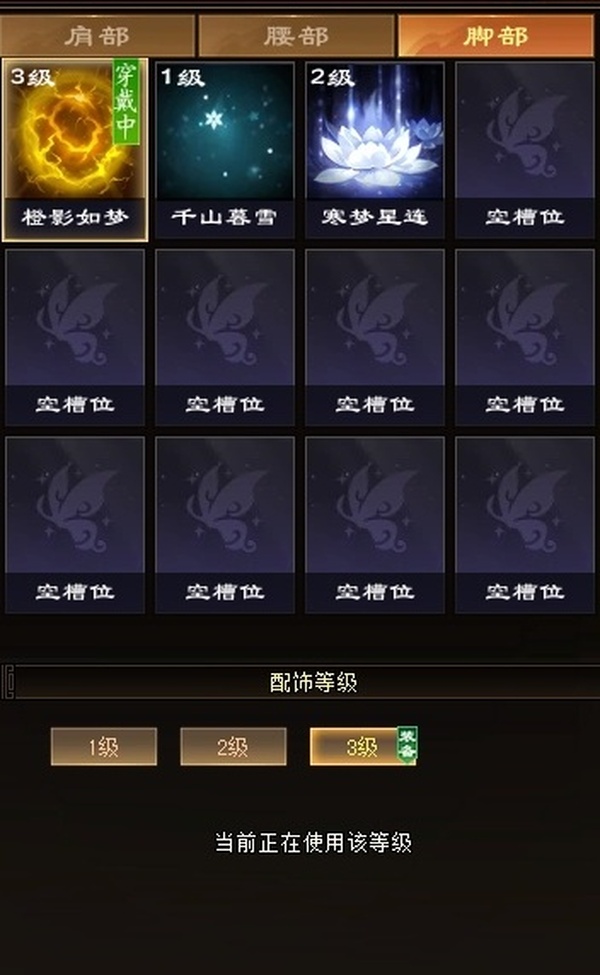Switch to the 腰部 tab
The image size is (600, 975).
tap(296, 36)
